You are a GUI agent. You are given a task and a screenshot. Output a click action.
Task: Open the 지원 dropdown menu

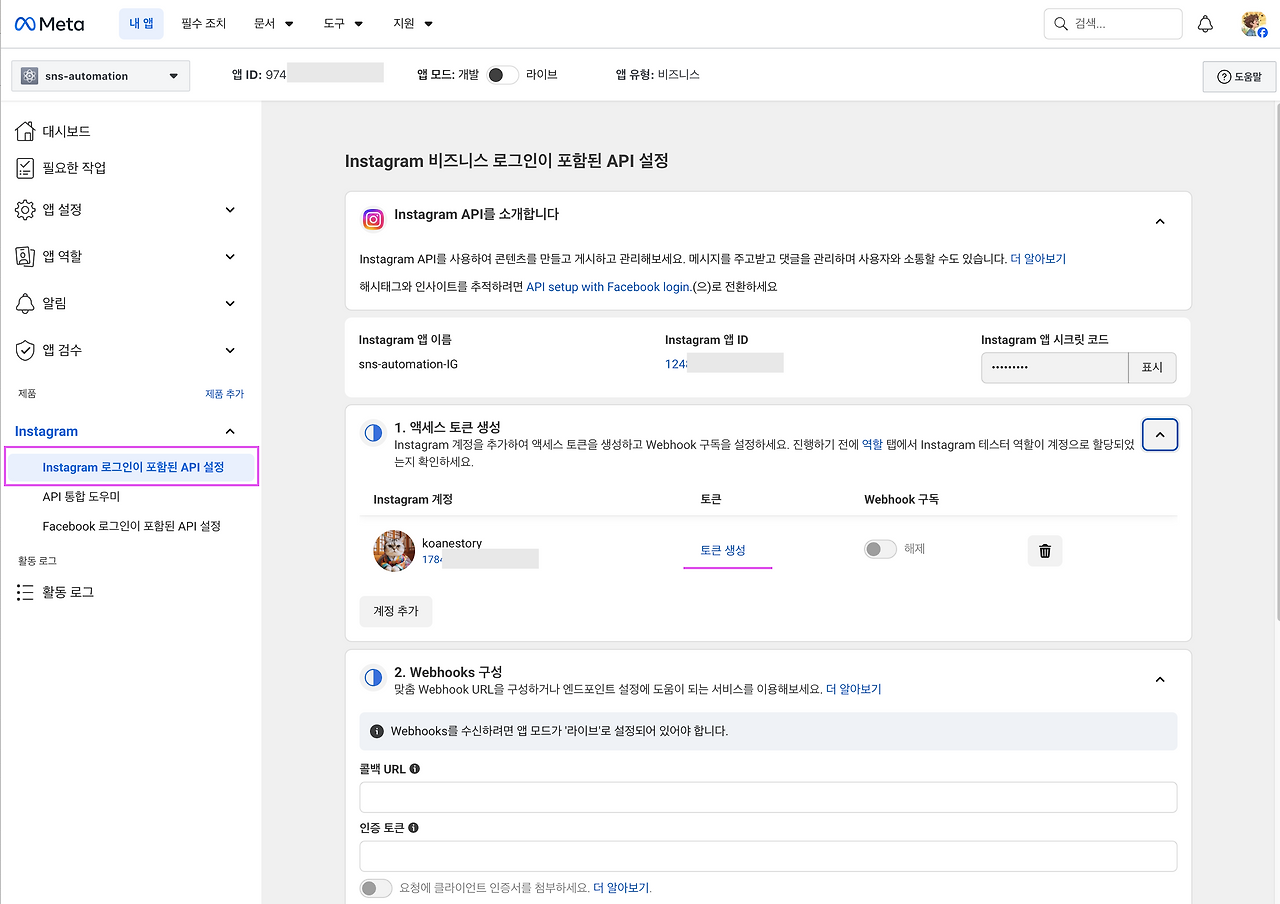413,23
